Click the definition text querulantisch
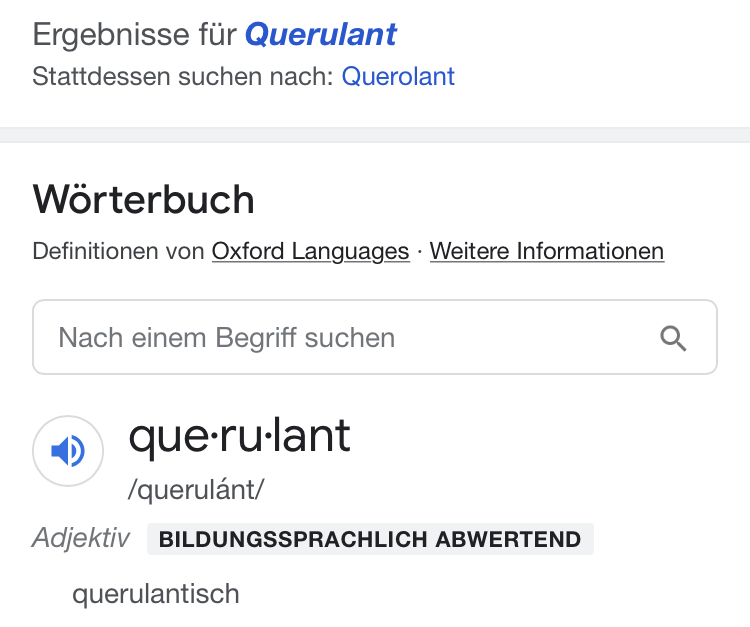Image resolution: width=750 pixels, height=627 pixels. click(156, 594)
